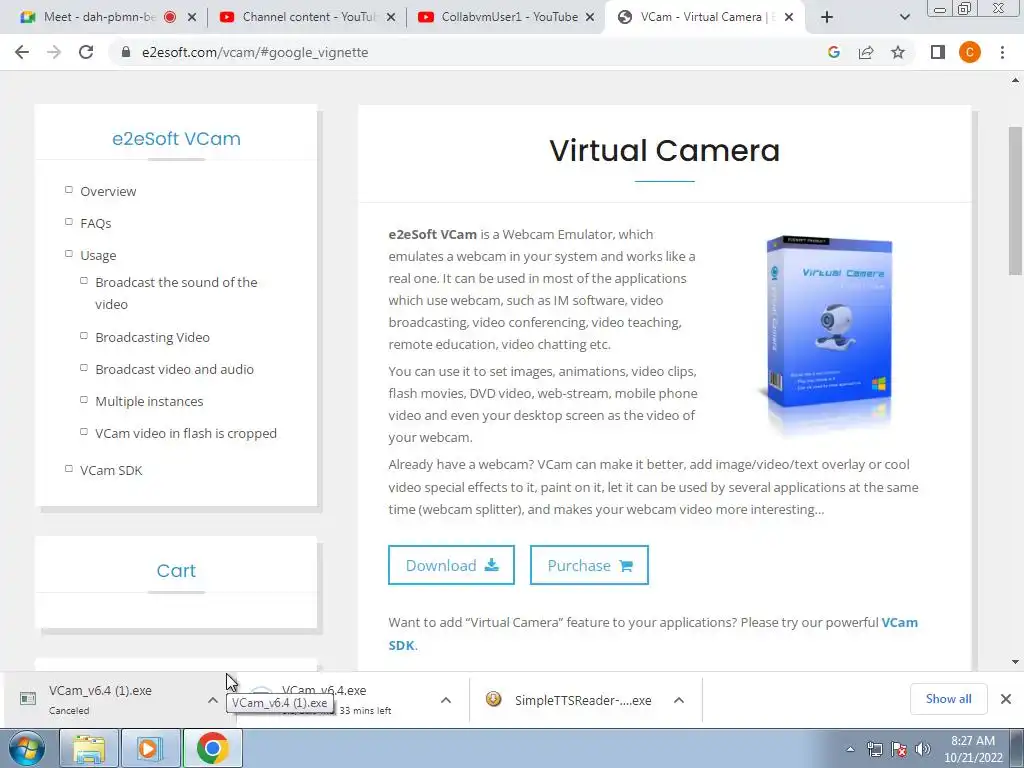Open Windows Explorer from taskbar

tap(89, 748)
